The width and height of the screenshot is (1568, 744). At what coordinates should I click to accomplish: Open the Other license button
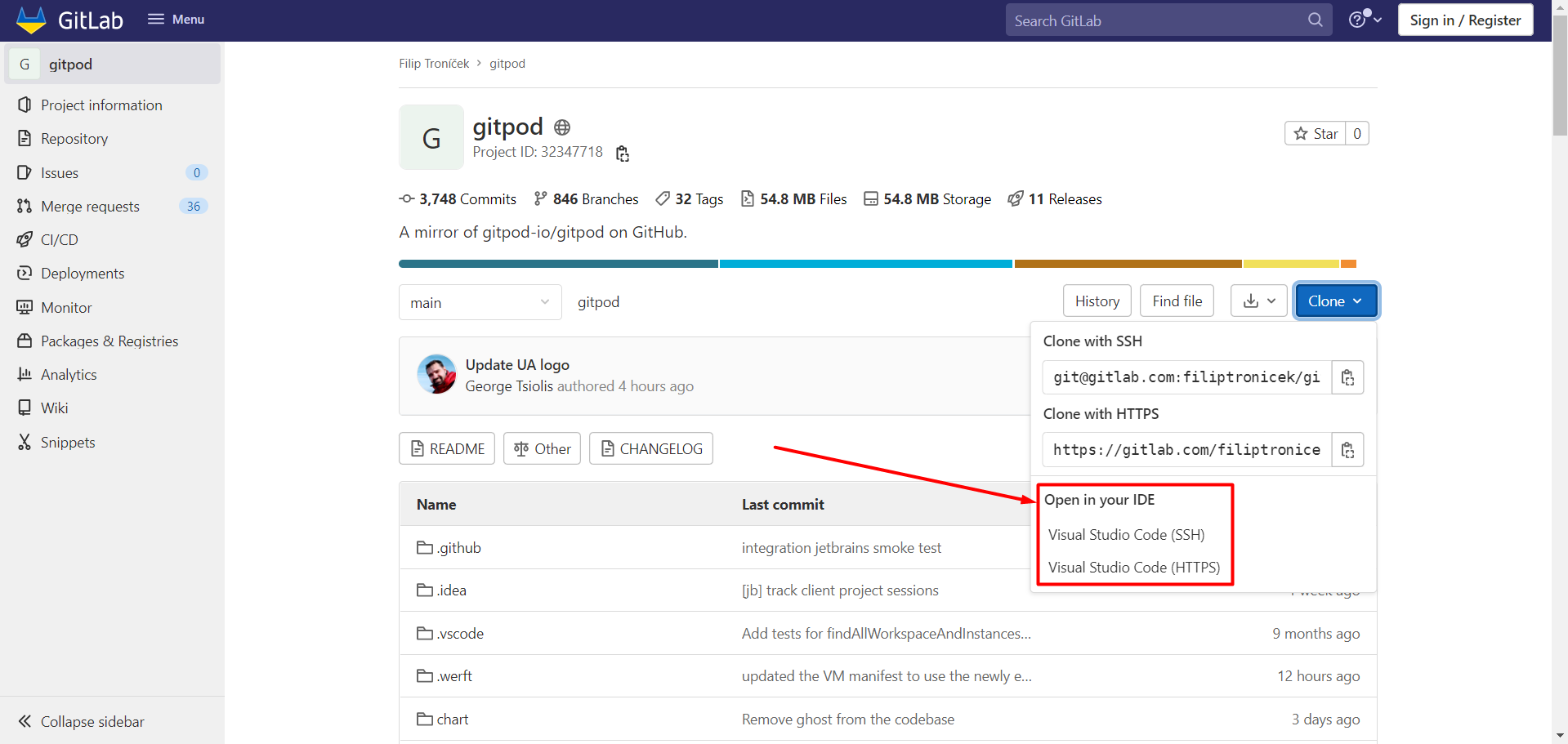click(542, 448)
